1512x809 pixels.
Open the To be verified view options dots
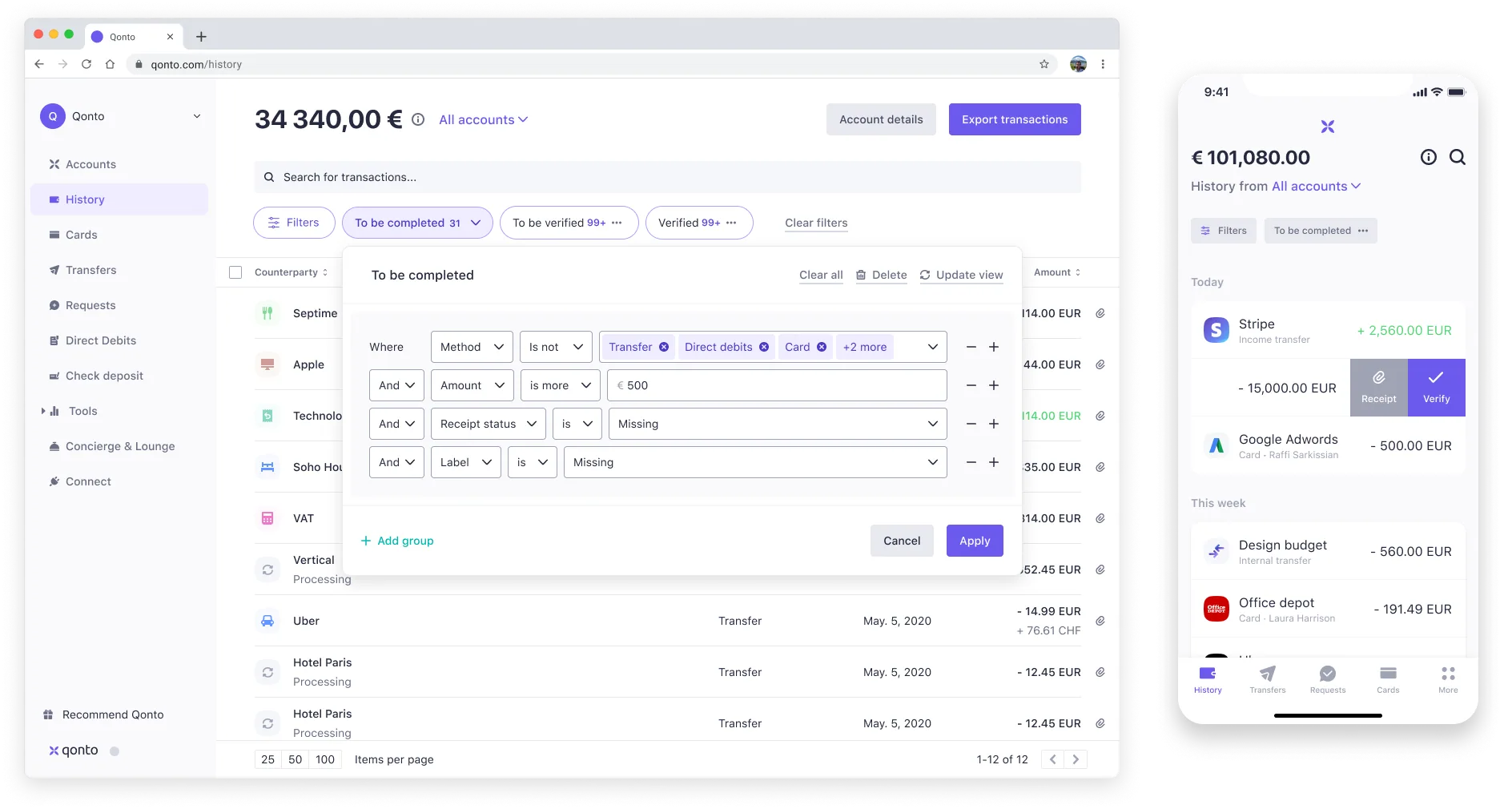pos(617,223)
